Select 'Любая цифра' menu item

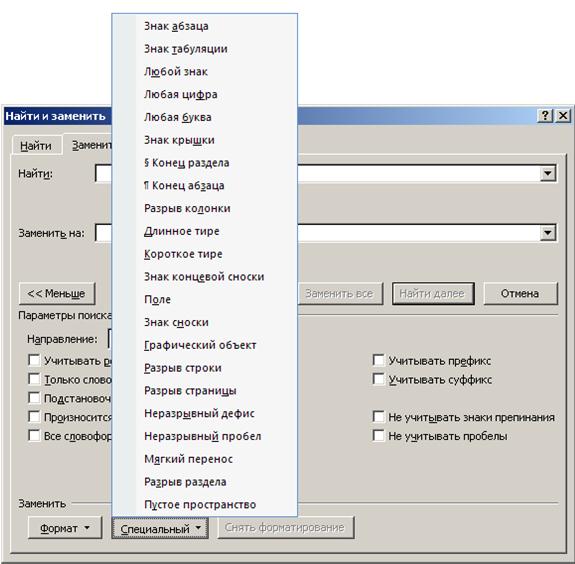click(x=205, y=95)
